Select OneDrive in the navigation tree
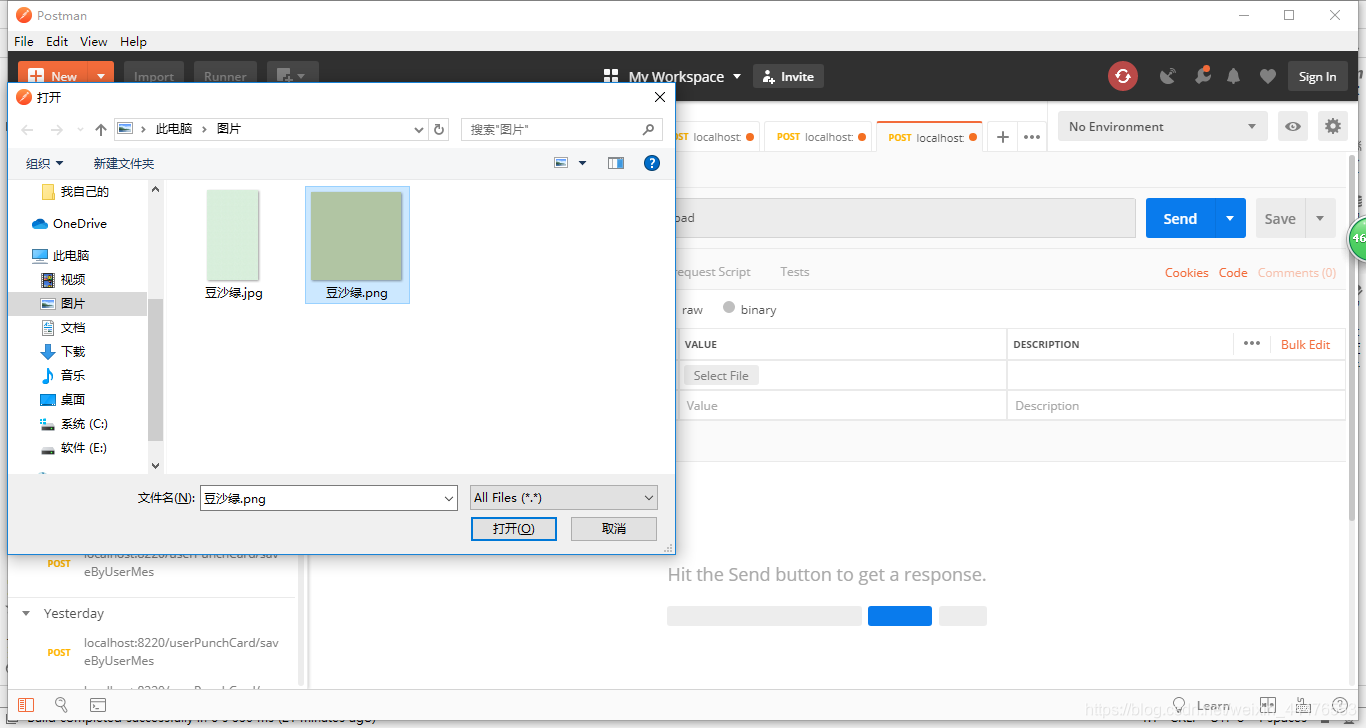Image resolution: width=1366 pixels, height=728 pixels. (x=69, y=223)
